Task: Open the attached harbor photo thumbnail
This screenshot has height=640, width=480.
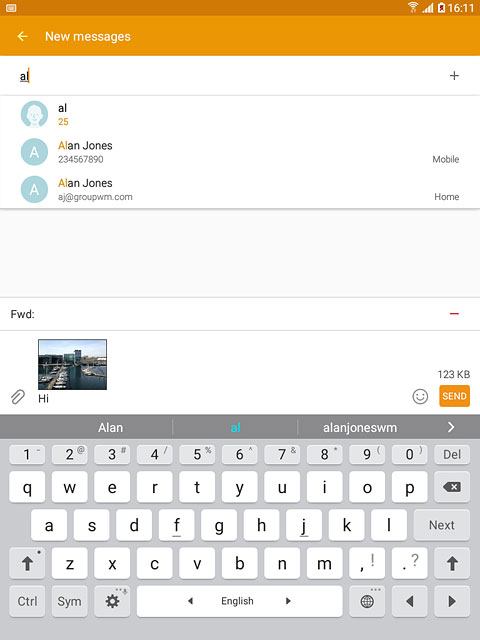Action: coord(72,364)
